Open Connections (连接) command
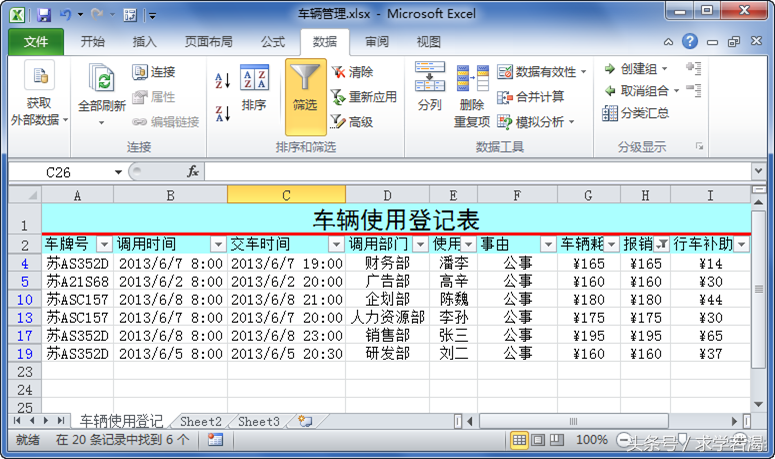Screen dimensions: 775x459 154,72
